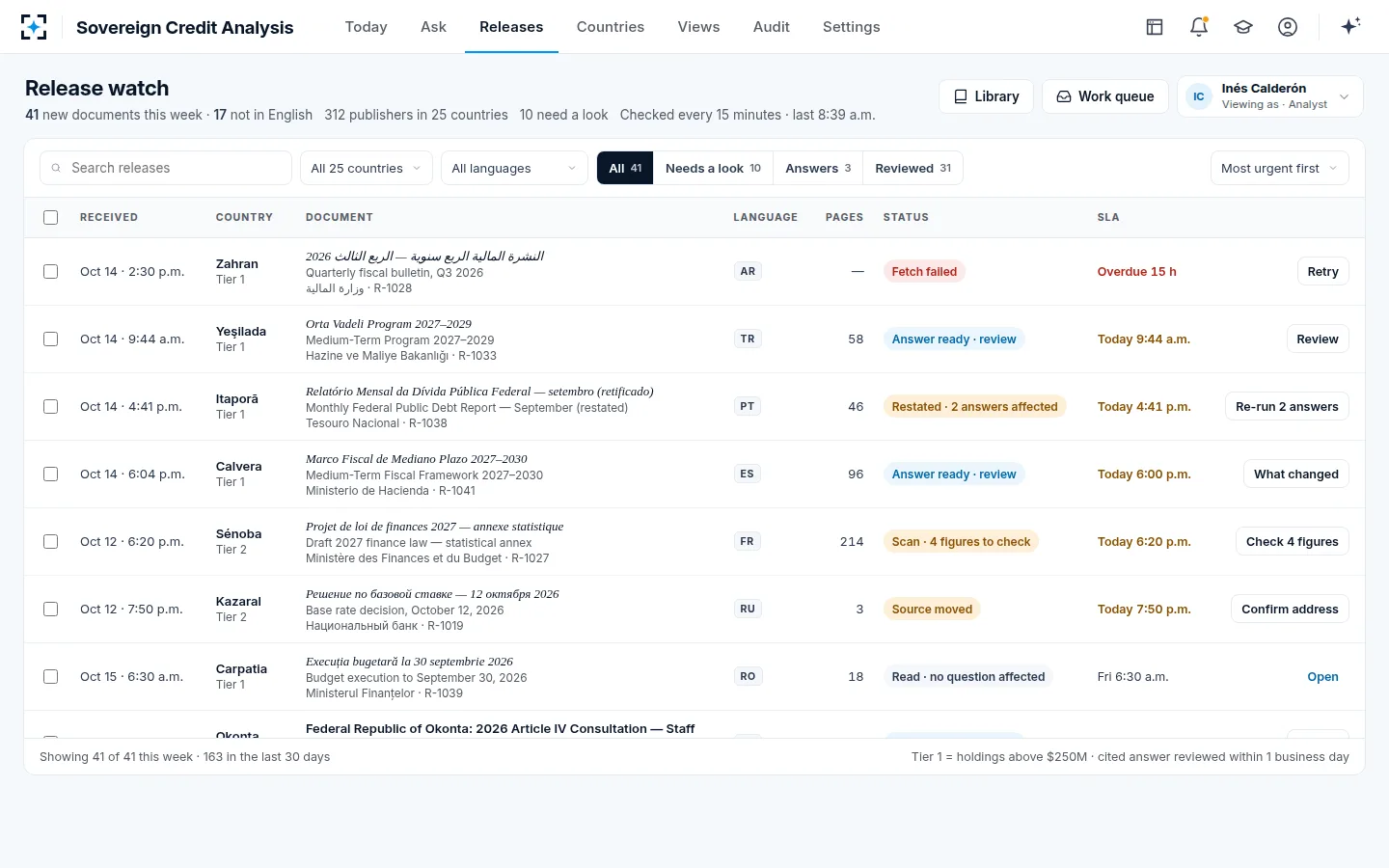Click the TR language badge on Yeşilada row
1389x868 pixels.
tap(748, 339)
